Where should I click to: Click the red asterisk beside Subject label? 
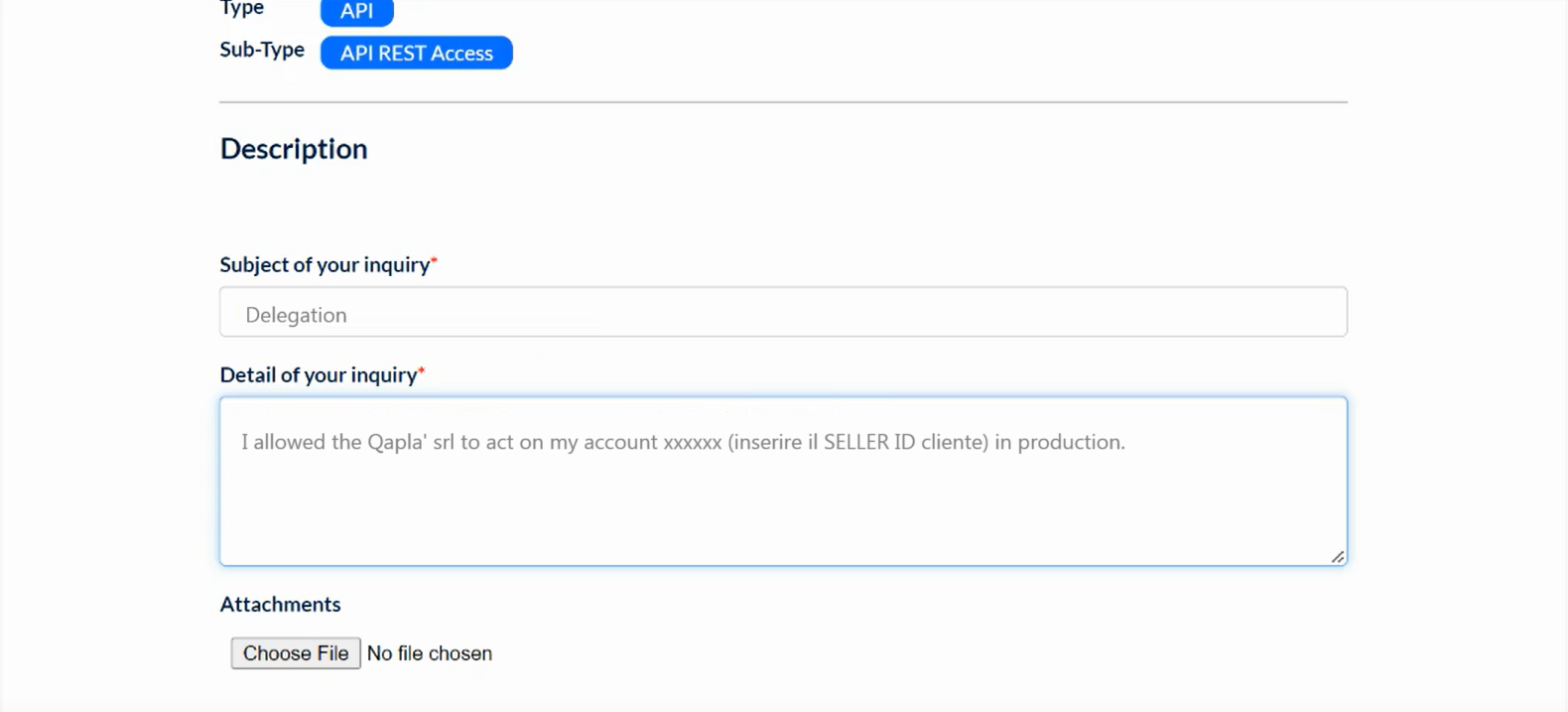pyautogui.click(x=434, y=261)
